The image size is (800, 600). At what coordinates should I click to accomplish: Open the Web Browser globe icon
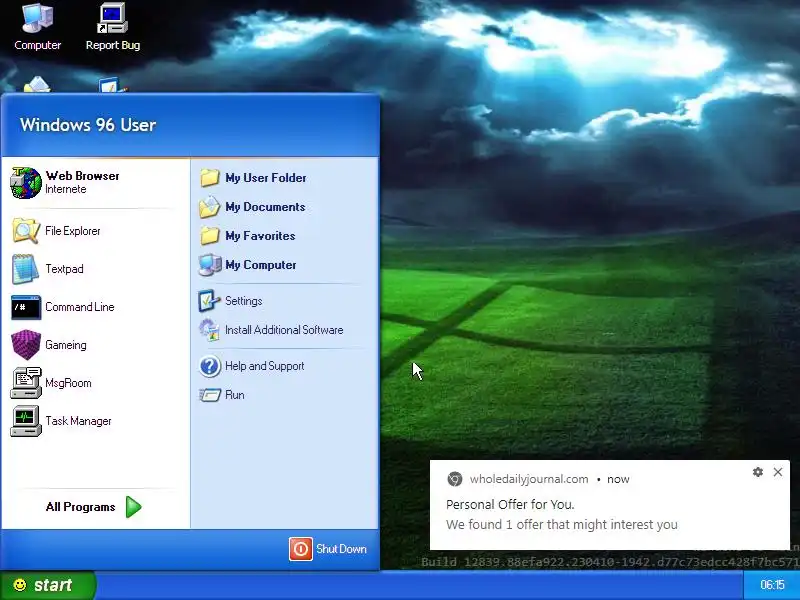(x=26, y=183)
